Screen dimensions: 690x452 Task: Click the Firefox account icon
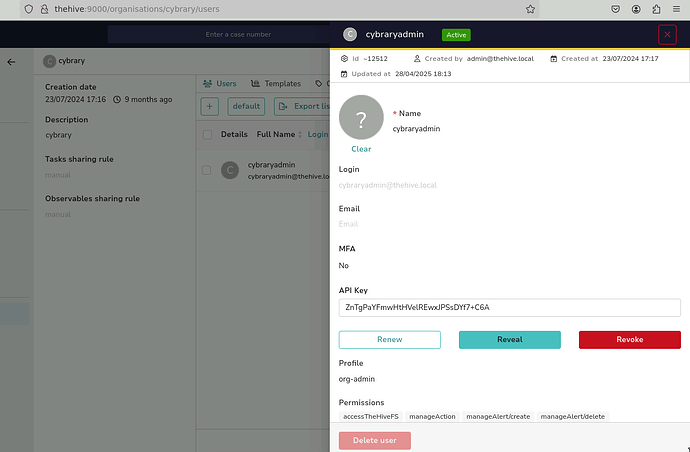635,8
